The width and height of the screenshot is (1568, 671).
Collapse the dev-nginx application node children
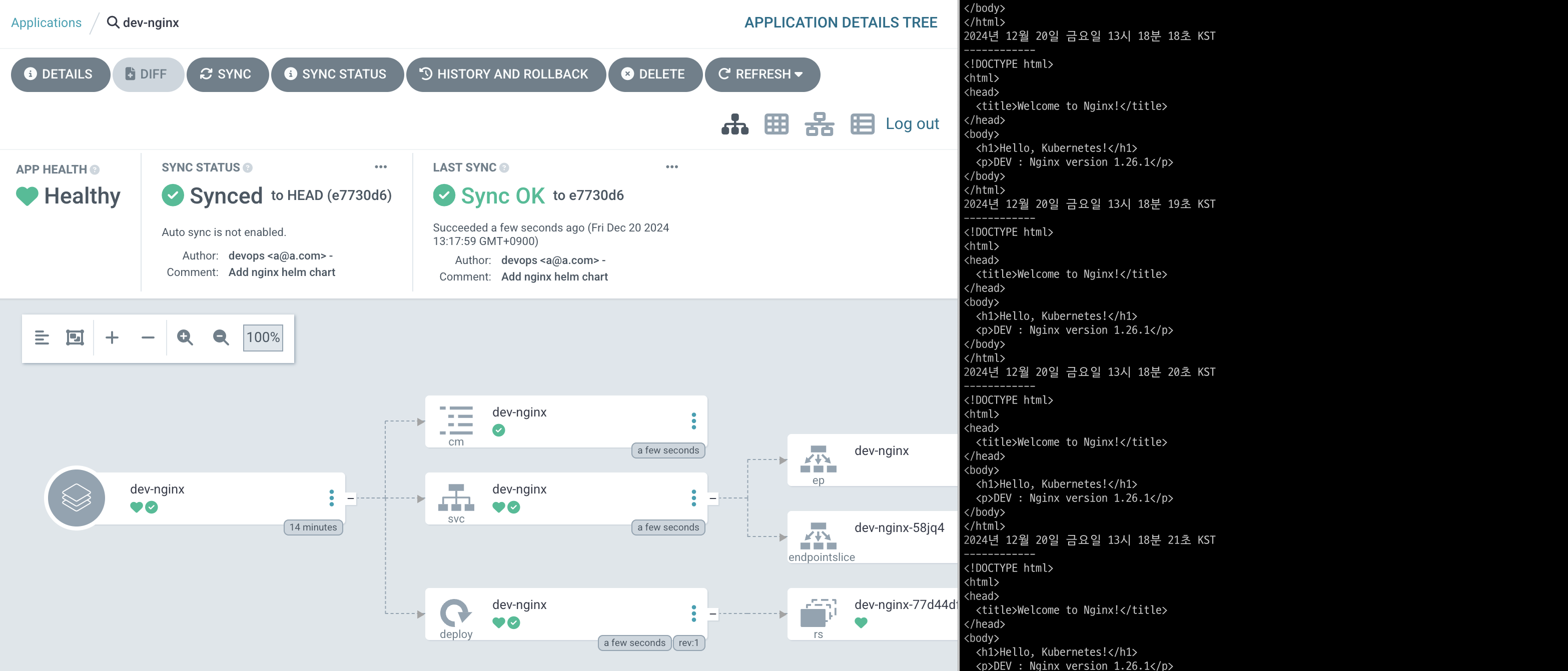(351, 498)
